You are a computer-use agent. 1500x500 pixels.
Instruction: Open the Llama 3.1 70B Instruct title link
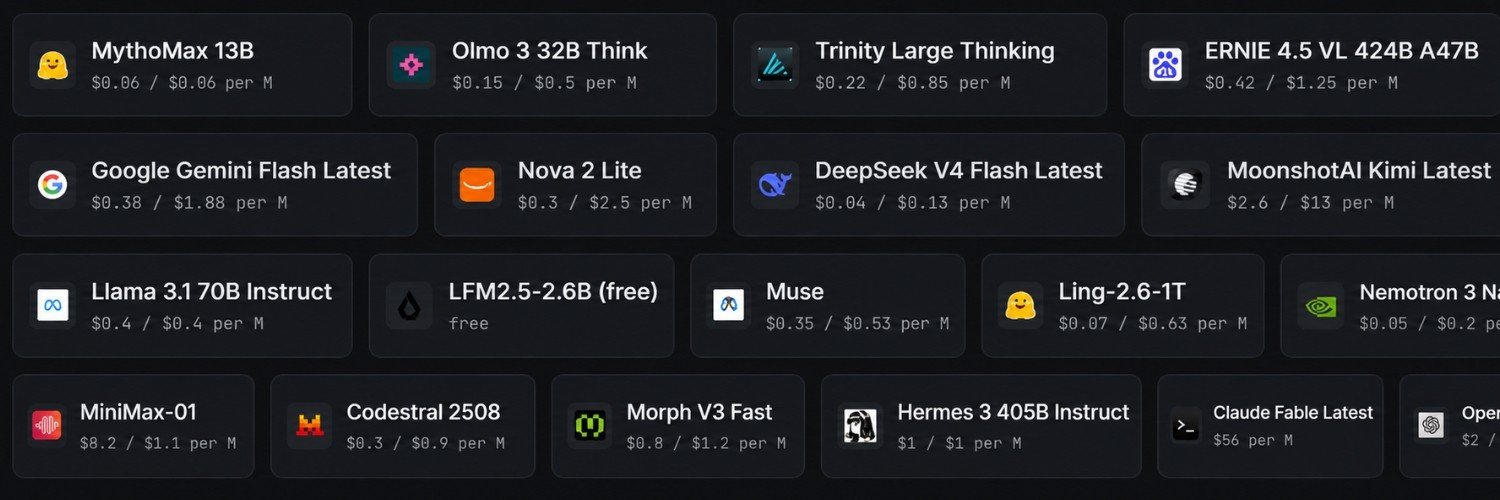point(211,292)
